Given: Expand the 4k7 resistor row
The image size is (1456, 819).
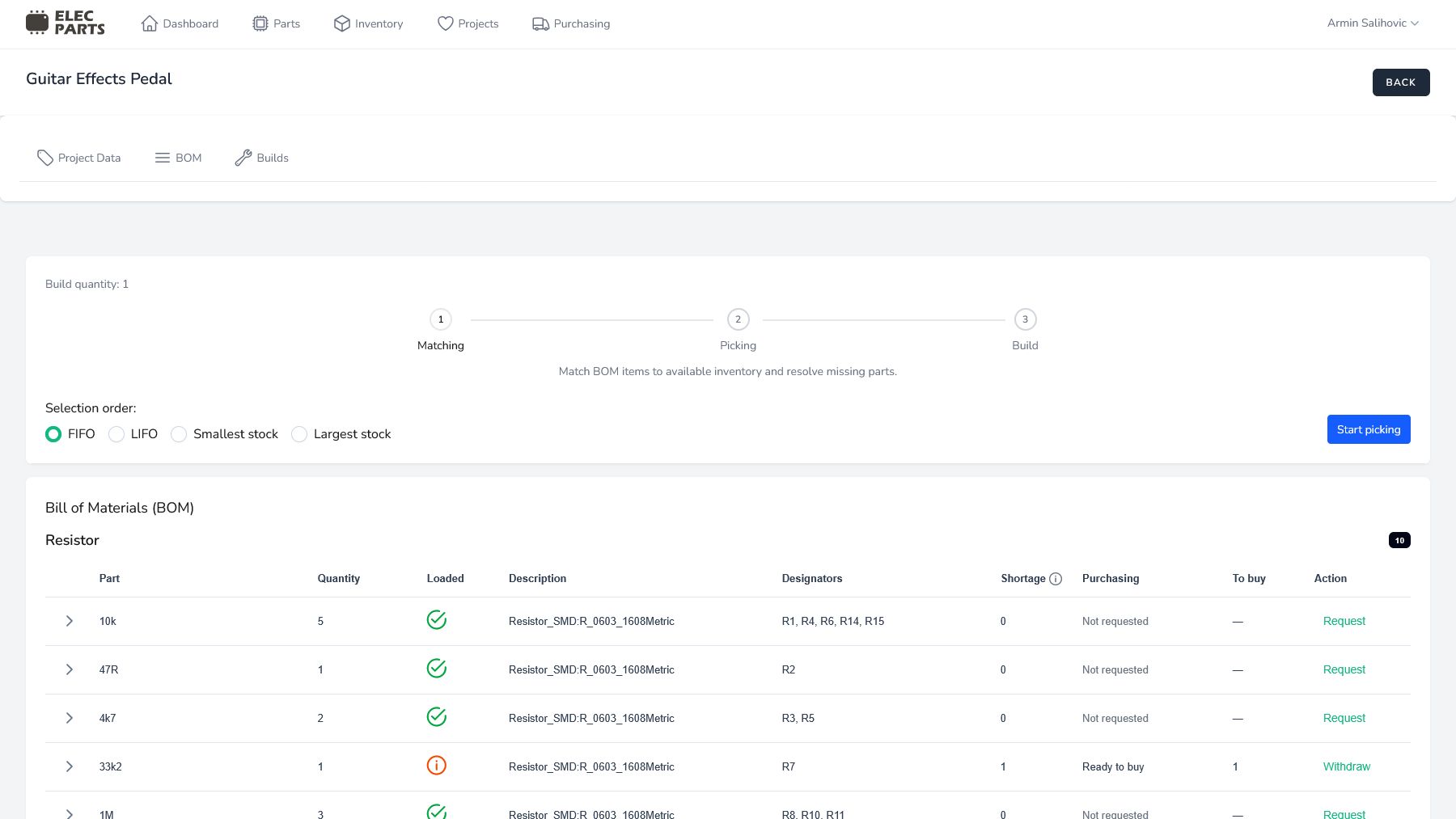Looking at the screenshot, I should coord(70,718).
